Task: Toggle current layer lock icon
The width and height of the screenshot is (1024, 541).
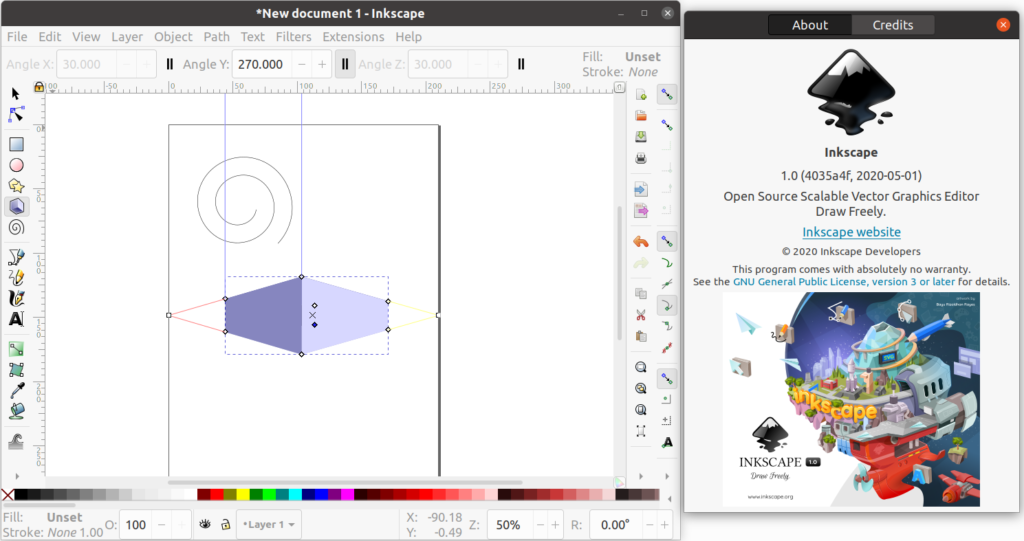Action: (x=225, y=524)
